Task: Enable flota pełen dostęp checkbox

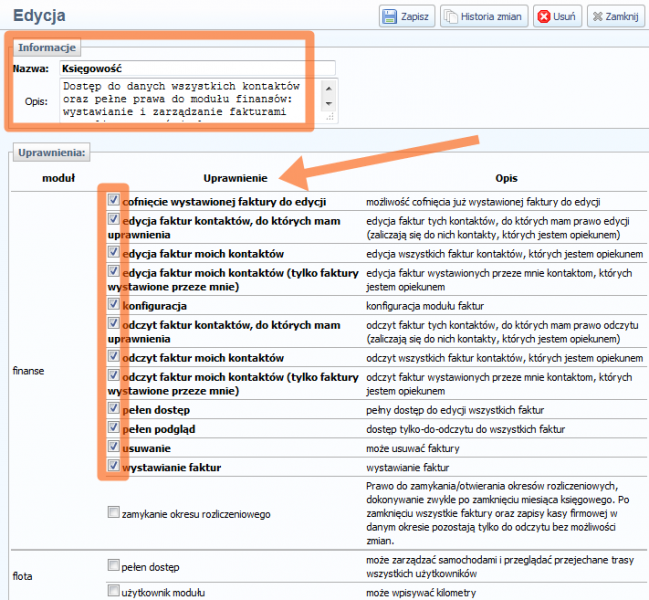Action: coord(113,566)
